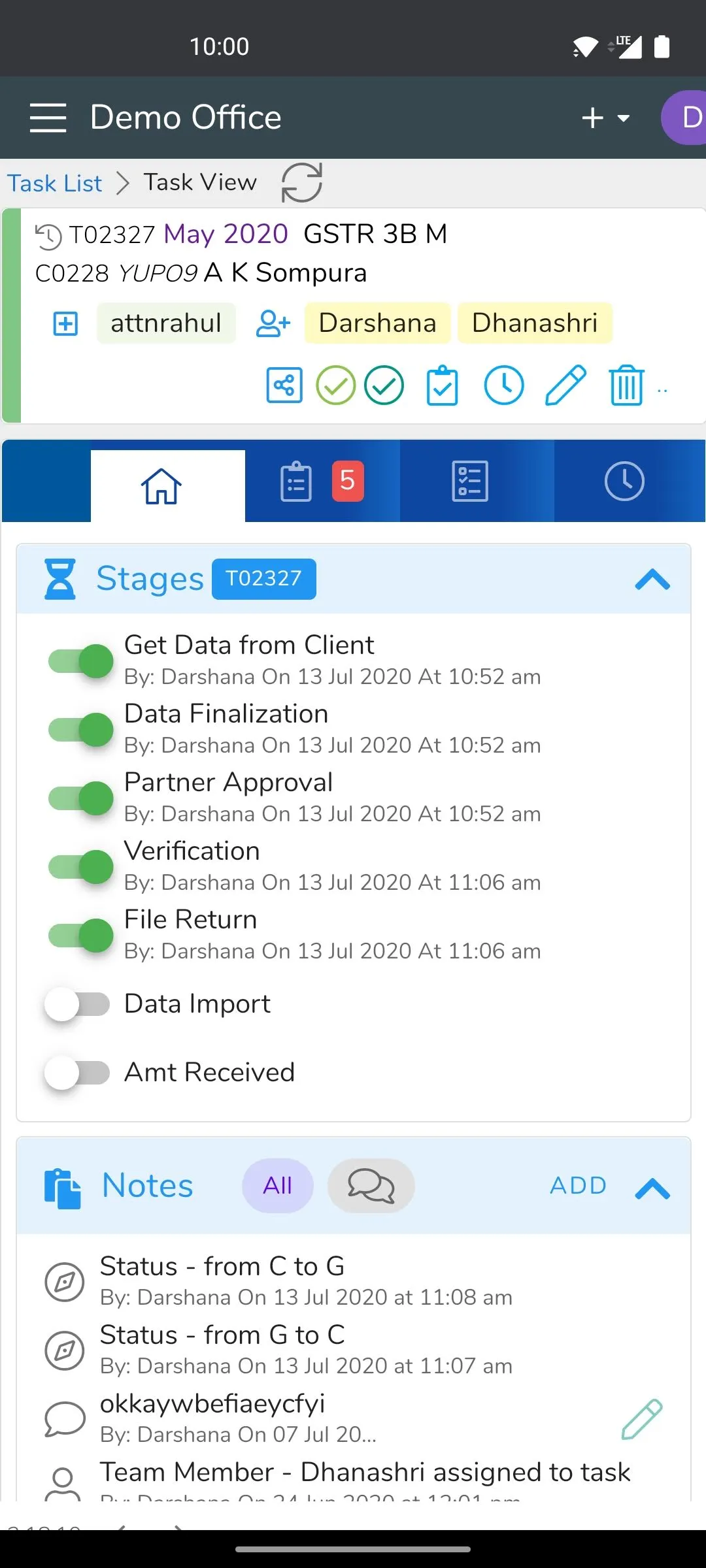Select the All notes filter
This screenshot has height=1568, width=706.
coord(278,1186)
